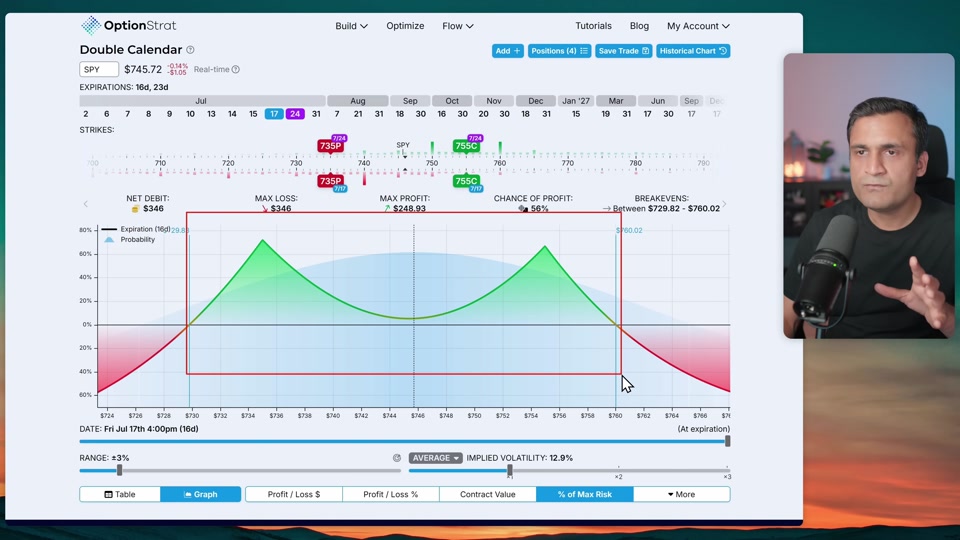Open the AVERAGE volatility dropdown

click(435, 458)
